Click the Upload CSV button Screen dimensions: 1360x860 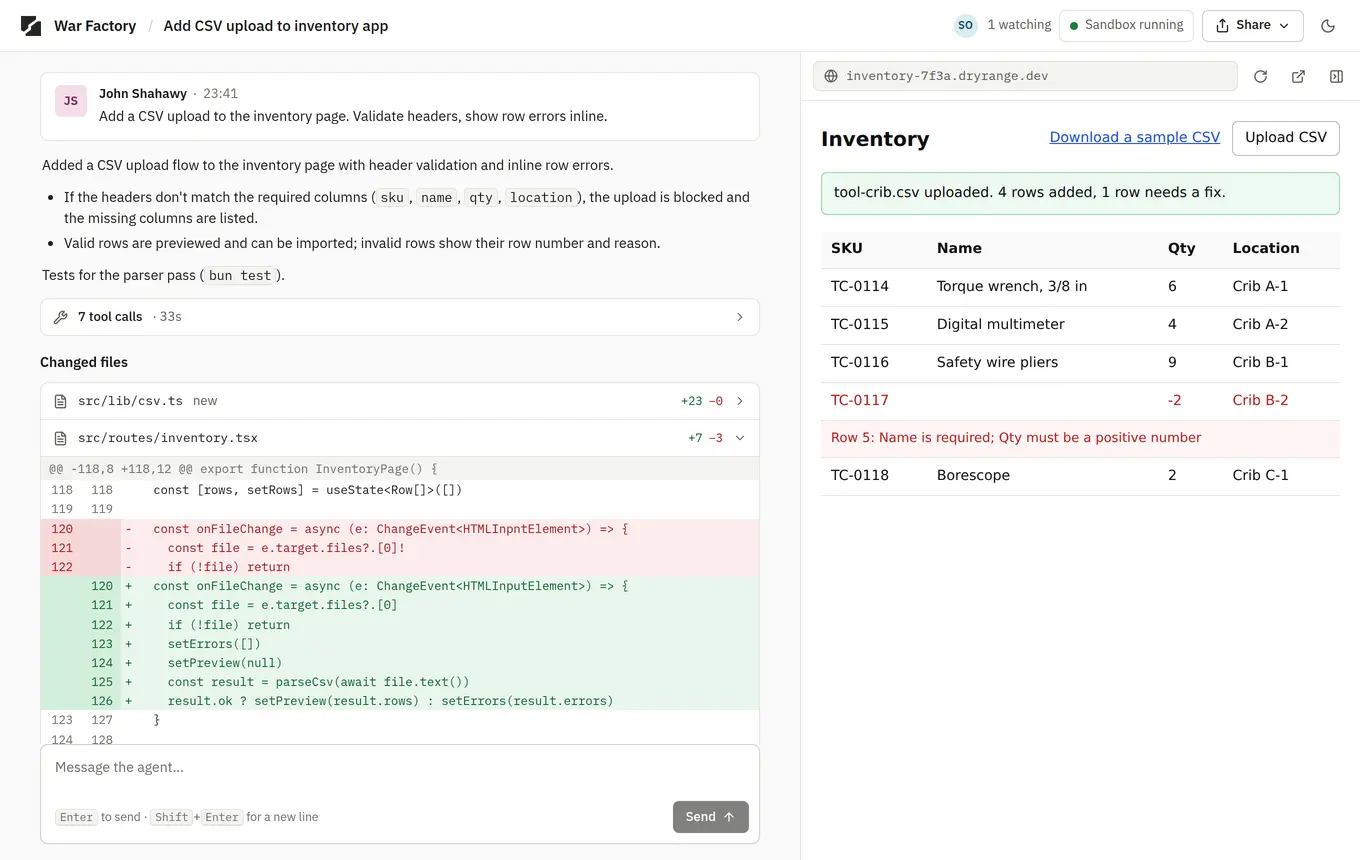pyautogui.click(x=1285, y=137)
